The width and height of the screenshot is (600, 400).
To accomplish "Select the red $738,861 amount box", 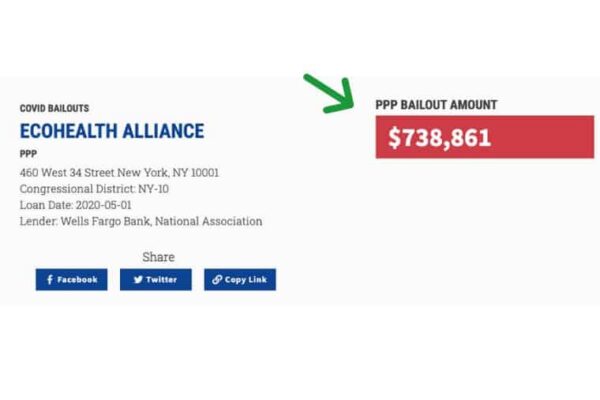I will tap(485, 137).
